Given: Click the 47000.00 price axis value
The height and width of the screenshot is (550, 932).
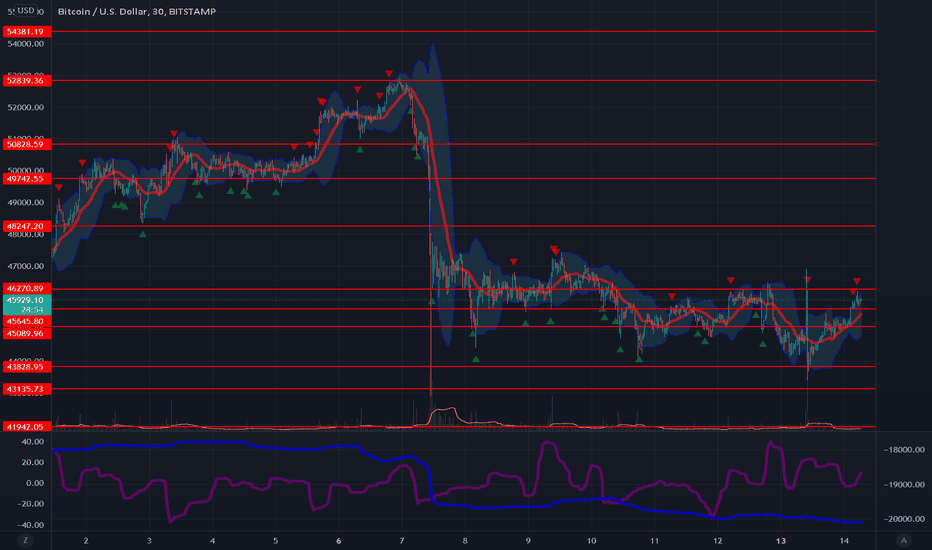Looking at the screenshot, I should (26, 266).
